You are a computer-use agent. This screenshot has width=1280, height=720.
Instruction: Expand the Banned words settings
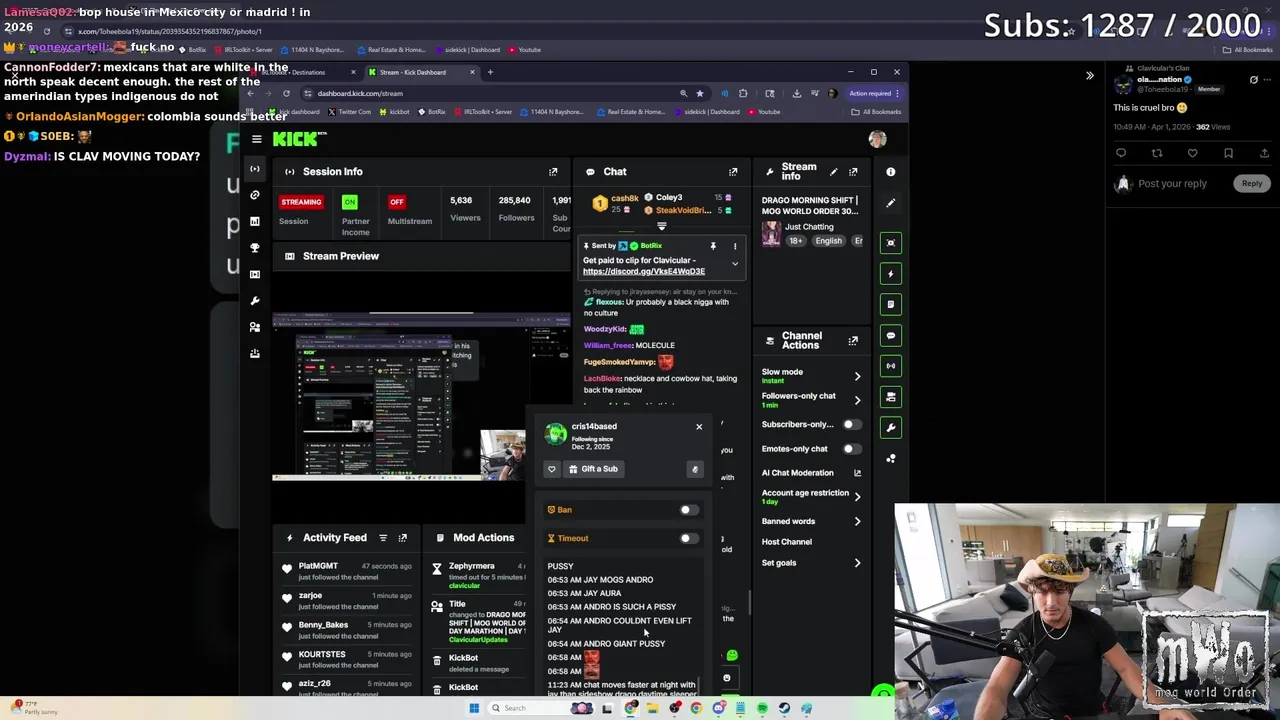[x=857, y=521]
